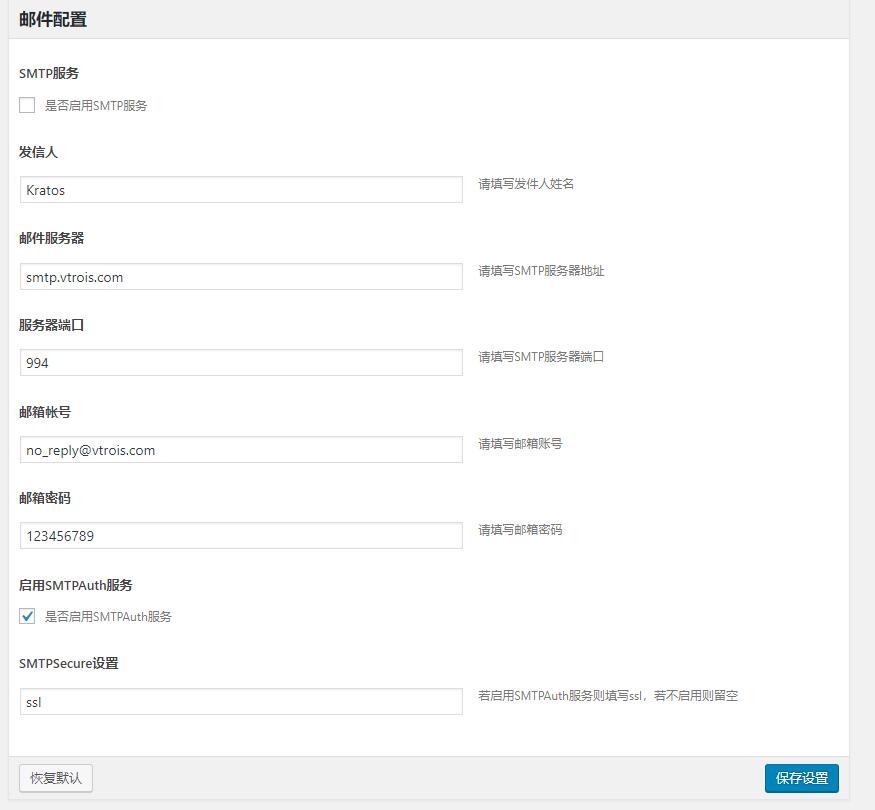Uncheck the SMTPAuth service checkbox
The height and width of the screenshot is (810, 875).
pyautogui.click(x=27, y=617)
